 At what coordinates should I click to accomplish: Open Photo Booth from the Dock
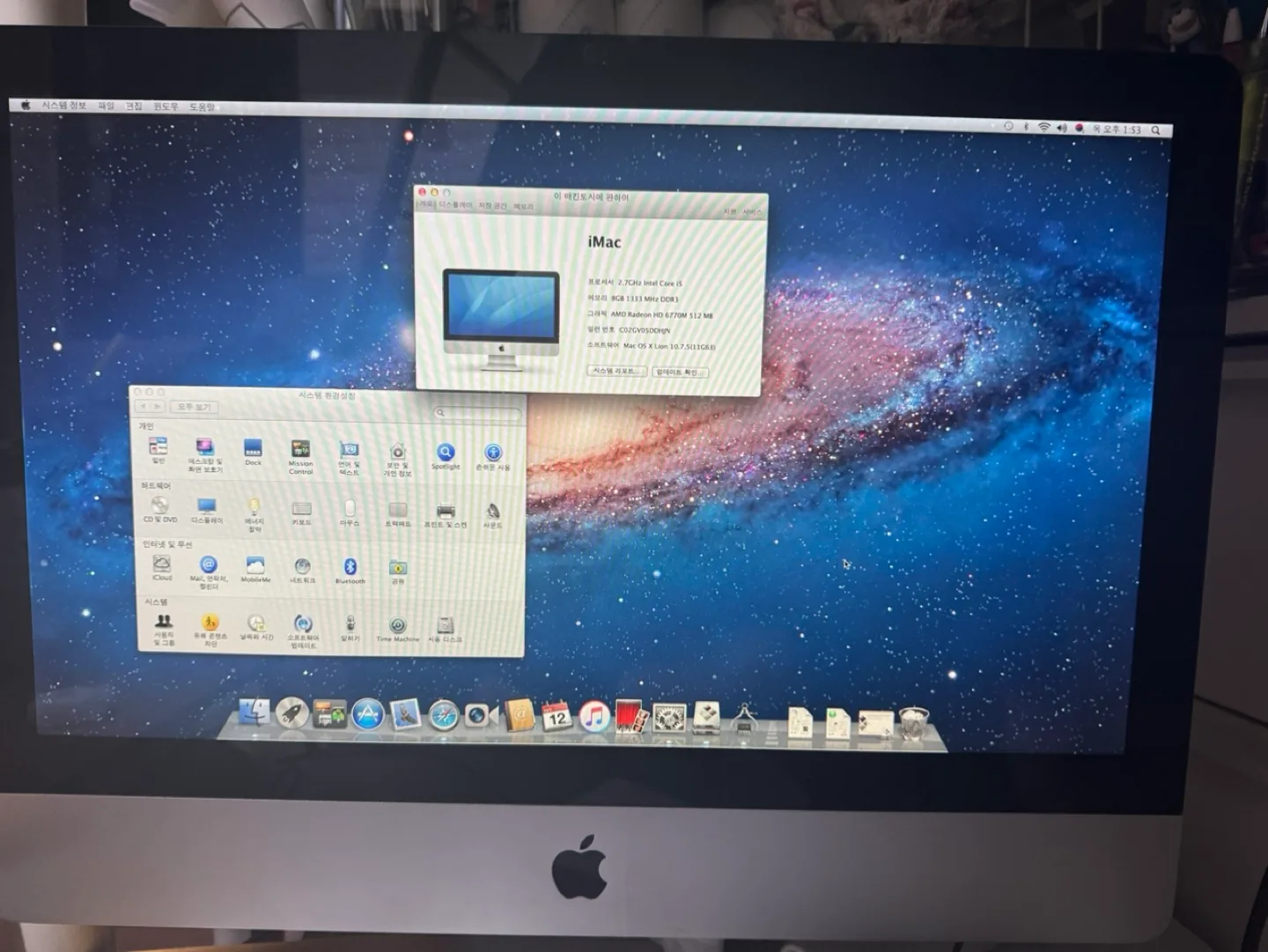pos(631,718)
